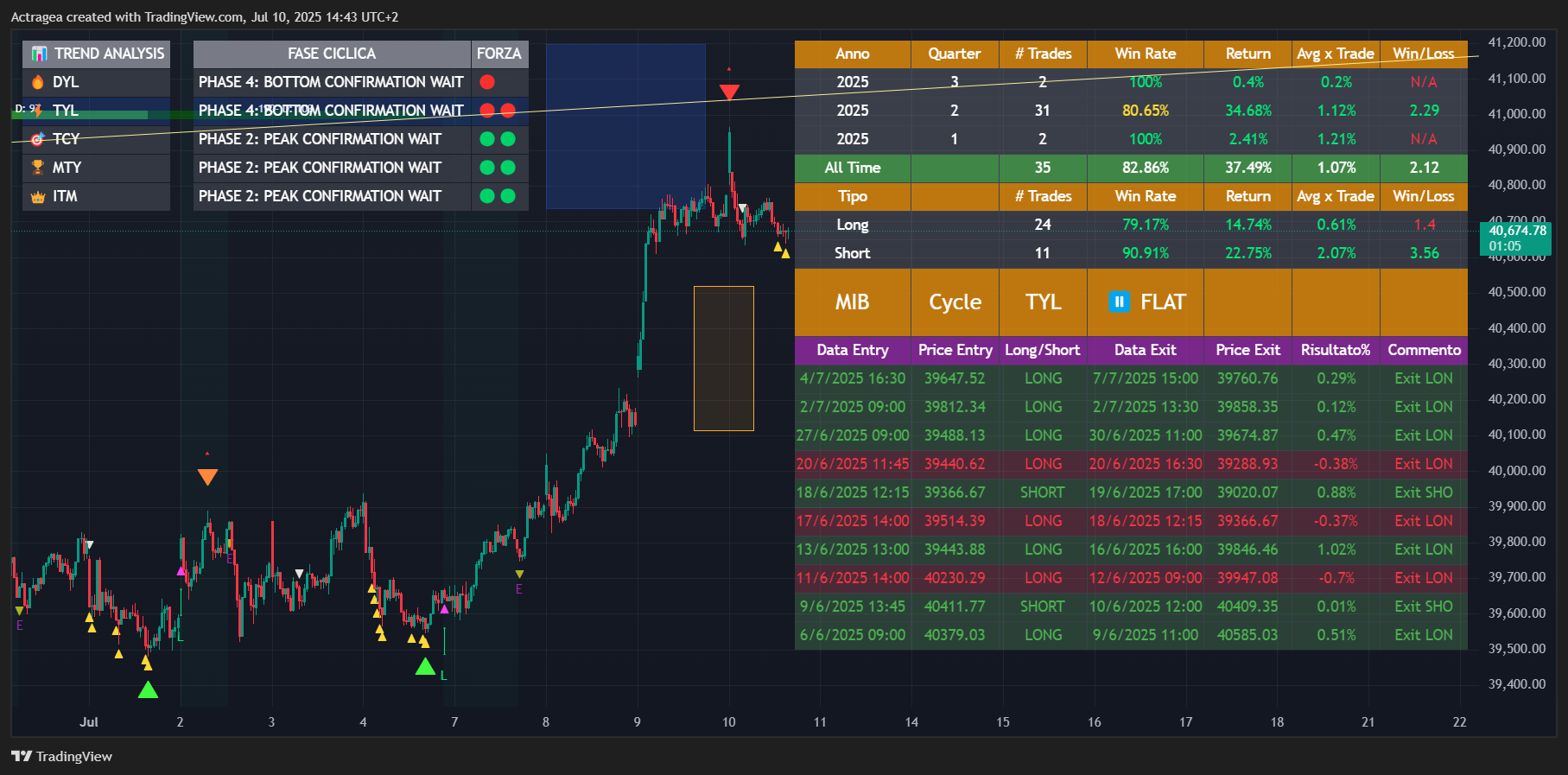
Task: Select the FORZA column header
Action: click(x=499, y=54)
